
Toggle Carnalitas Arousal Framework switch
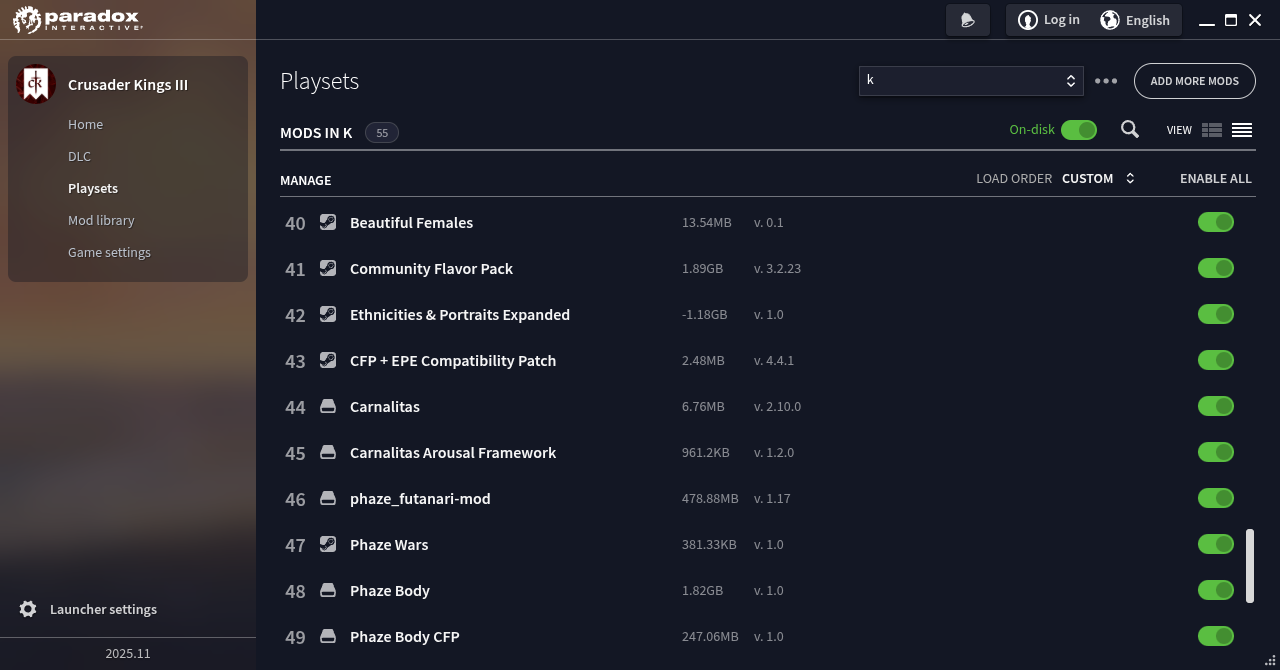pyautogui.click(x=1216, y=452)
